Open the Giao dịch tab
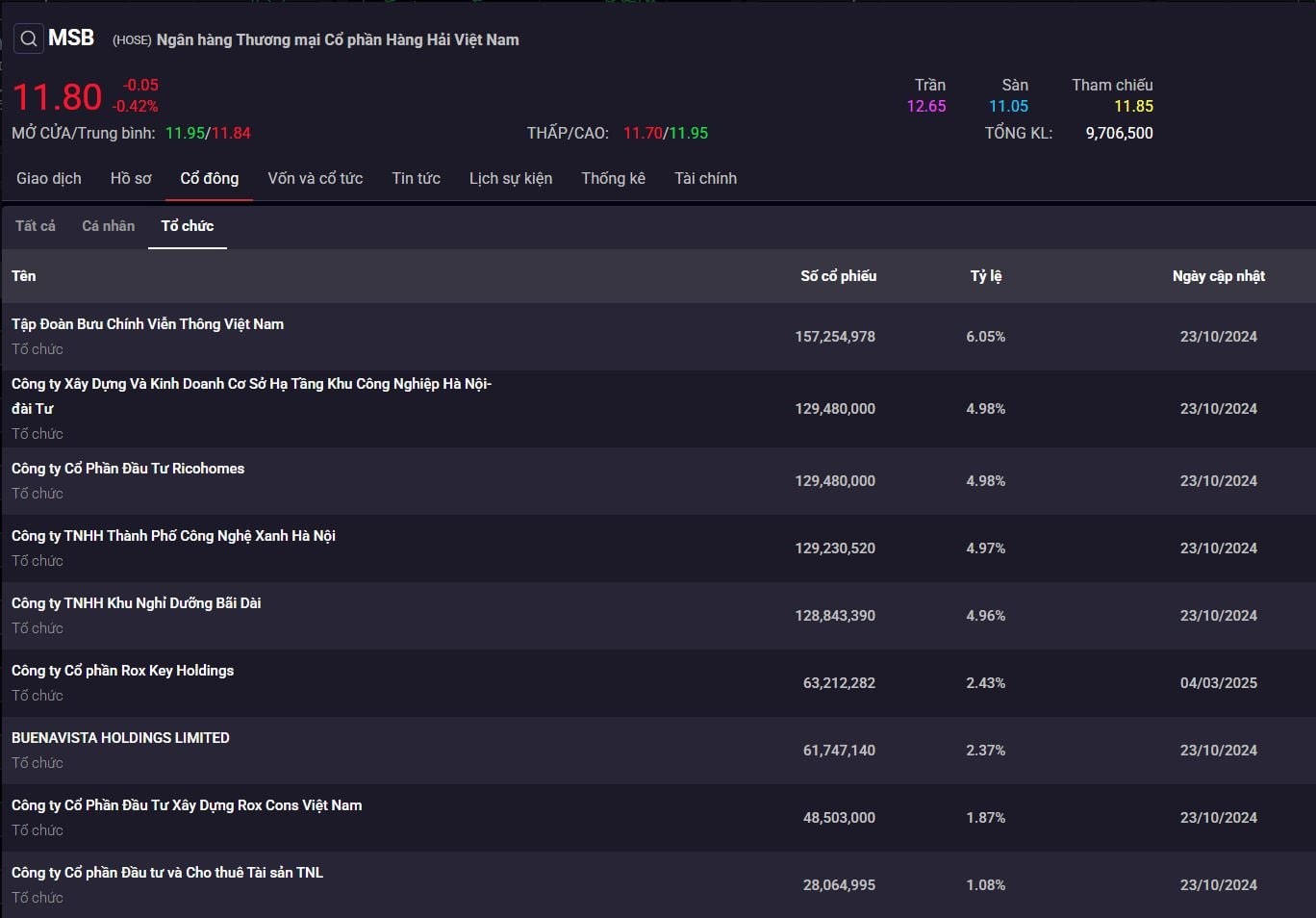The height and width of the screenshot is (918, 1316). [49, 178]
